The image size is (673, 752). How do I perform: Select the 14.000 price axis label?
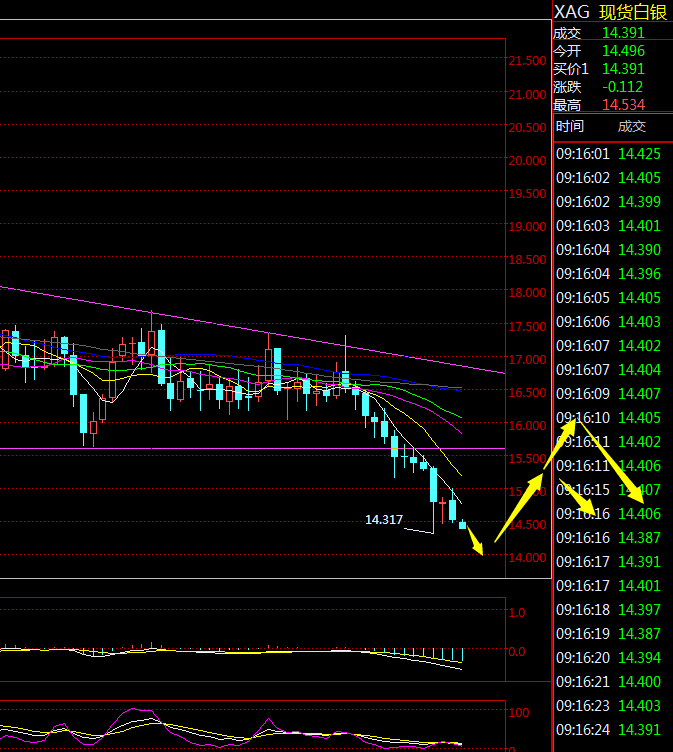[527, 558]
